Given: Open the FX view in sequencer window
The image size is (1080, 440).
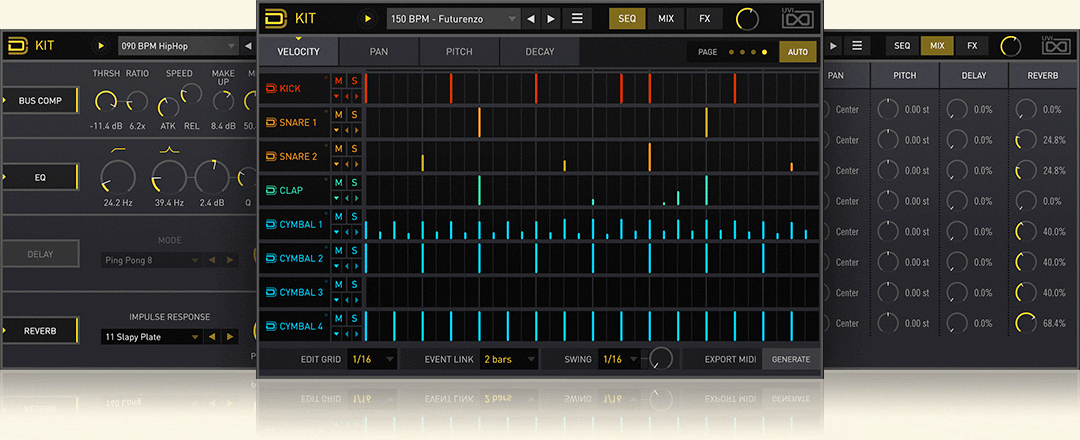Looking at the screenshot, I should coord(705,19).
